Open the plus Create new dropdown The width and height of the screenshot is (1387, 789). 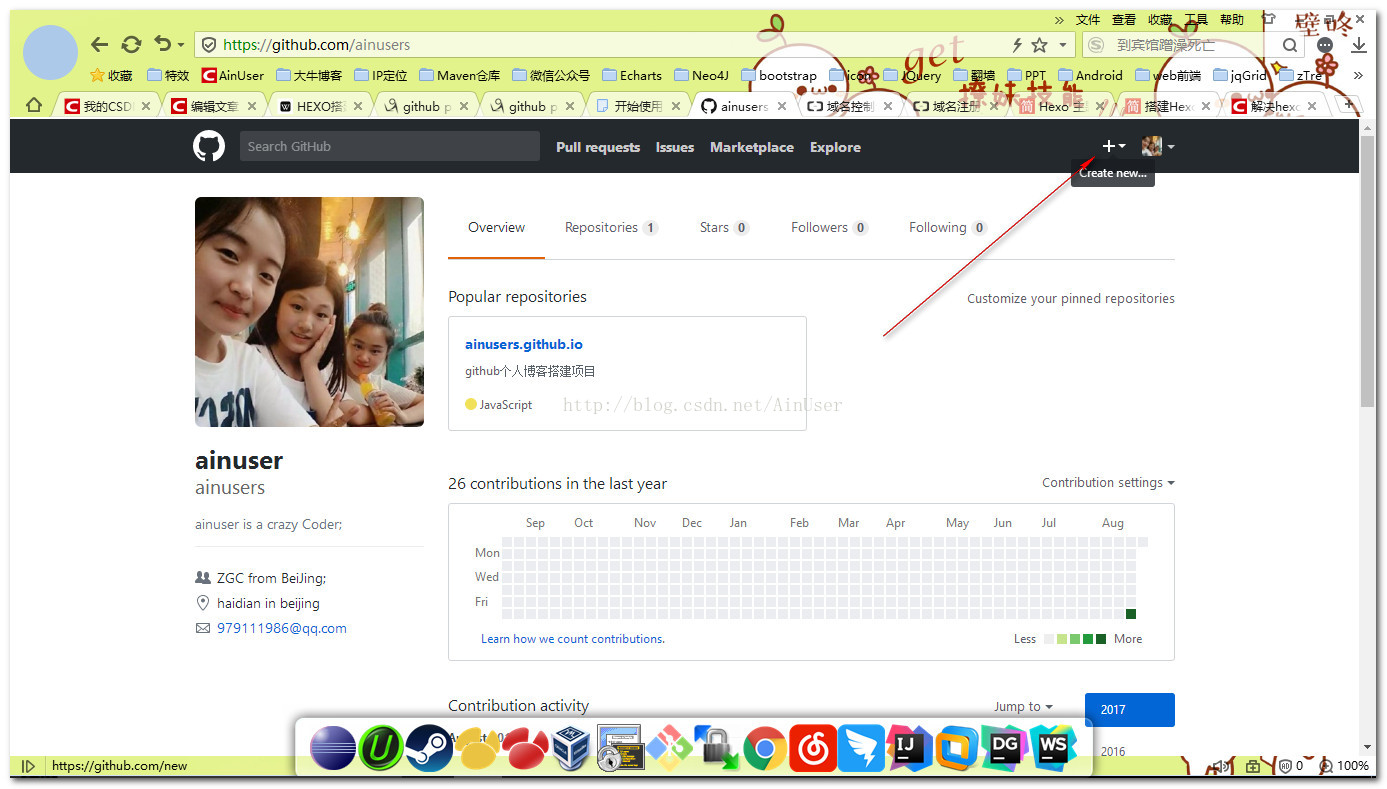click(x=1113, y=146)
